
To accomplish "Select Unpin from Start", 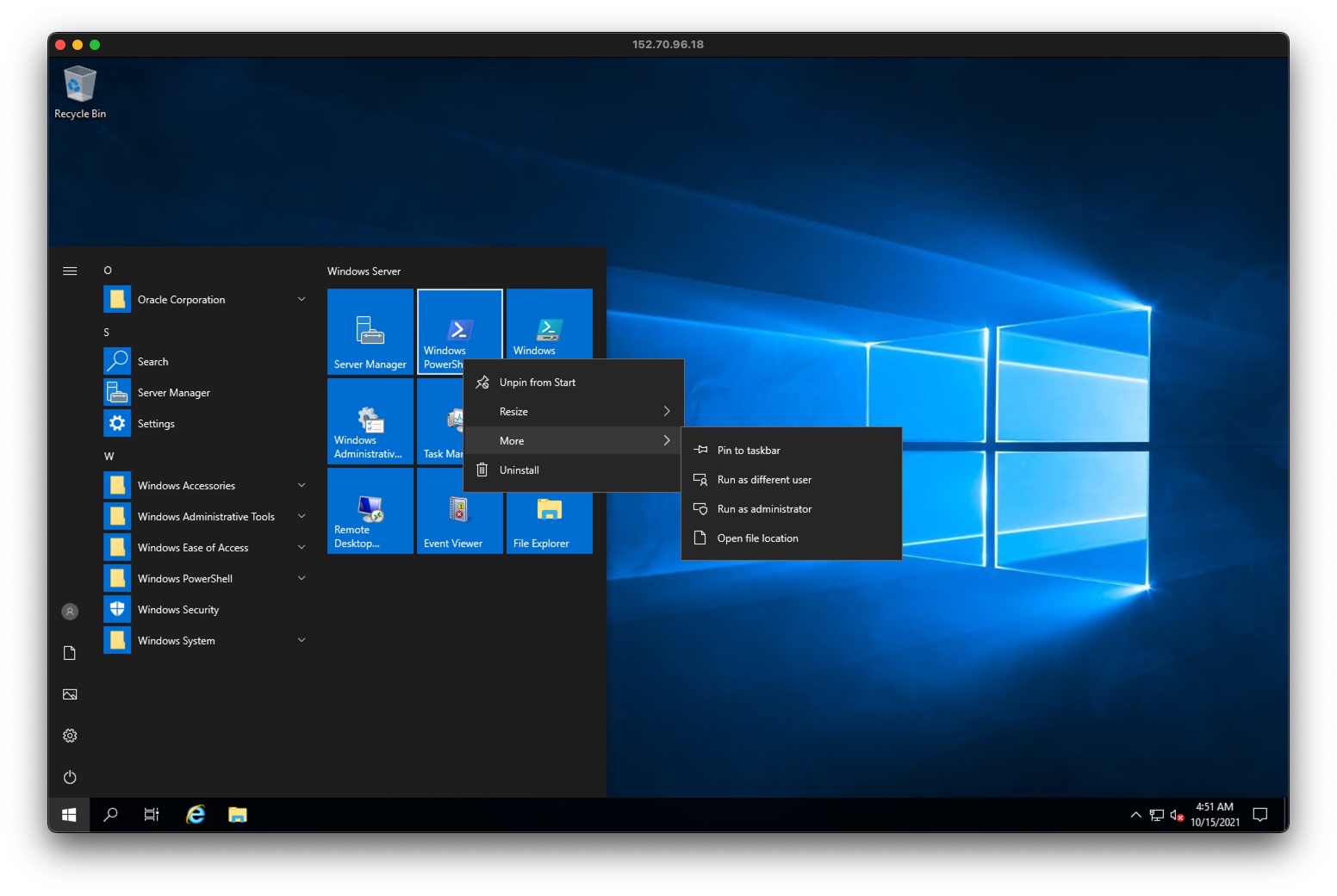I will (538, 382).
